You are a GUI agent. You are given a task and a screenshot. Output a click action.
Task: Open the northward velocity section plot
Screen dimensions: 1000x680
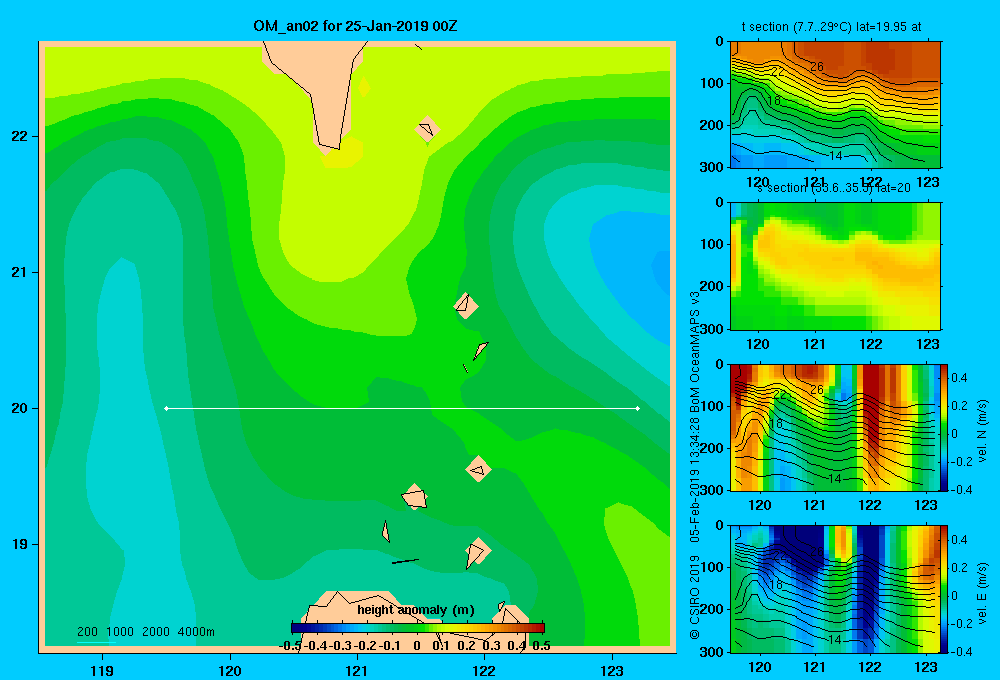click(x=835, y=427)
